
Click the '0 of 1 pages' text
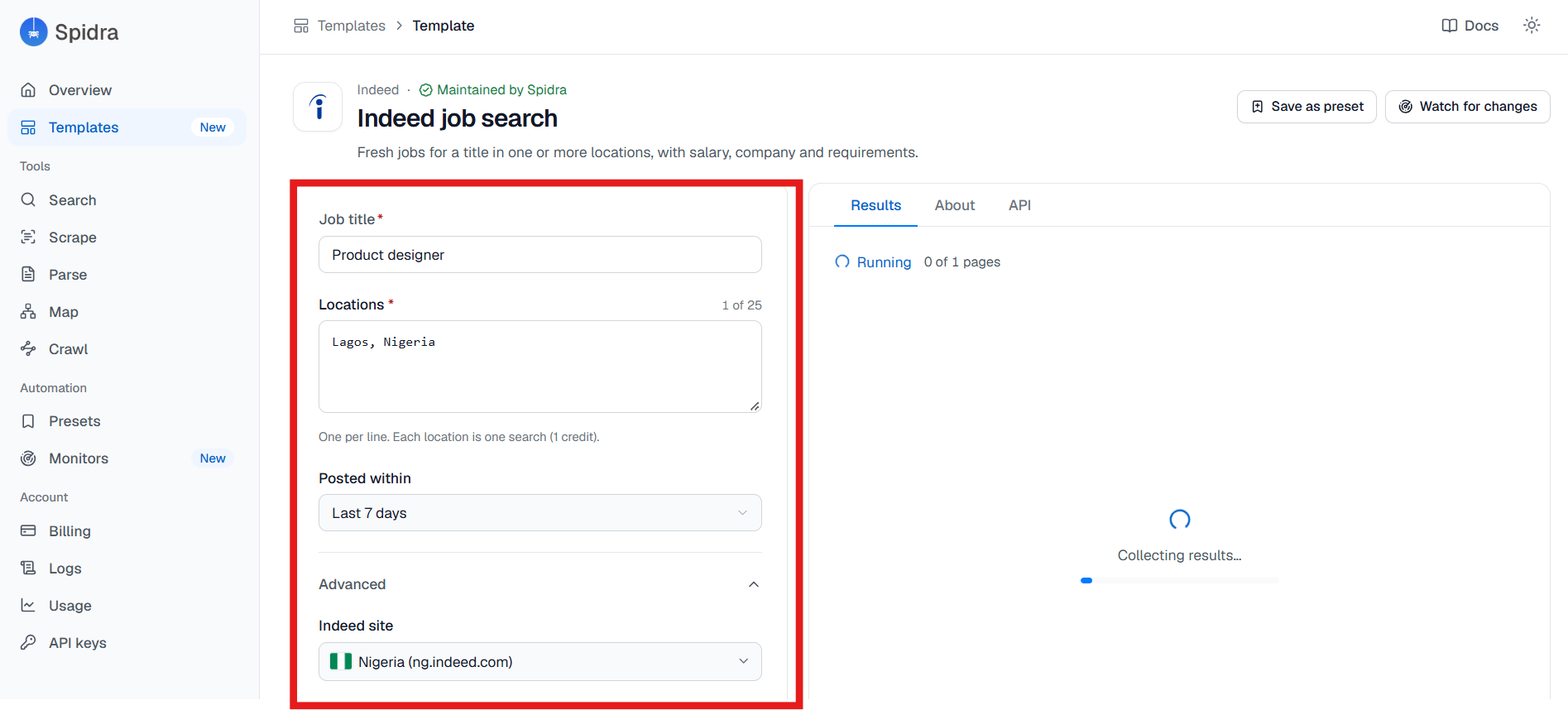point(962,262)
